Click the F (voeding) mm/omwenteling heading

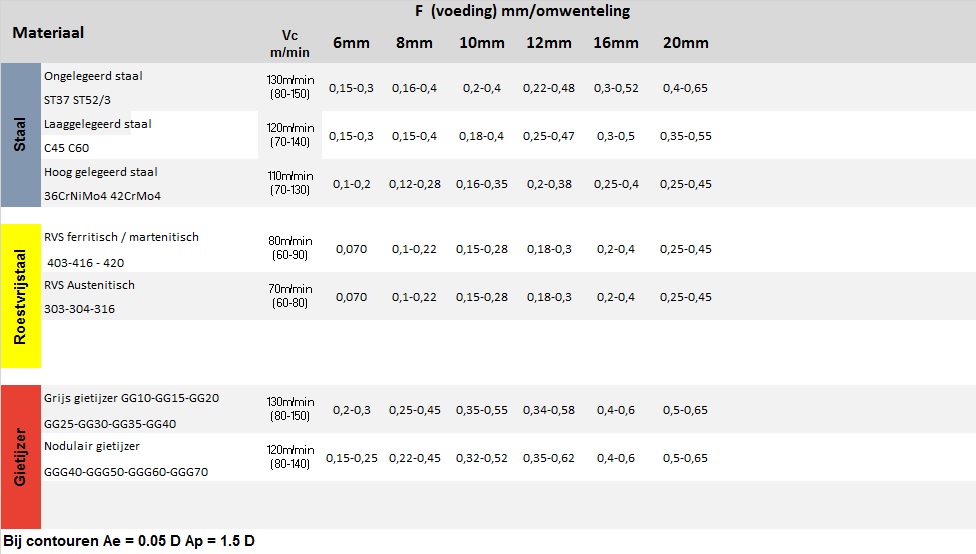point(510,12)
